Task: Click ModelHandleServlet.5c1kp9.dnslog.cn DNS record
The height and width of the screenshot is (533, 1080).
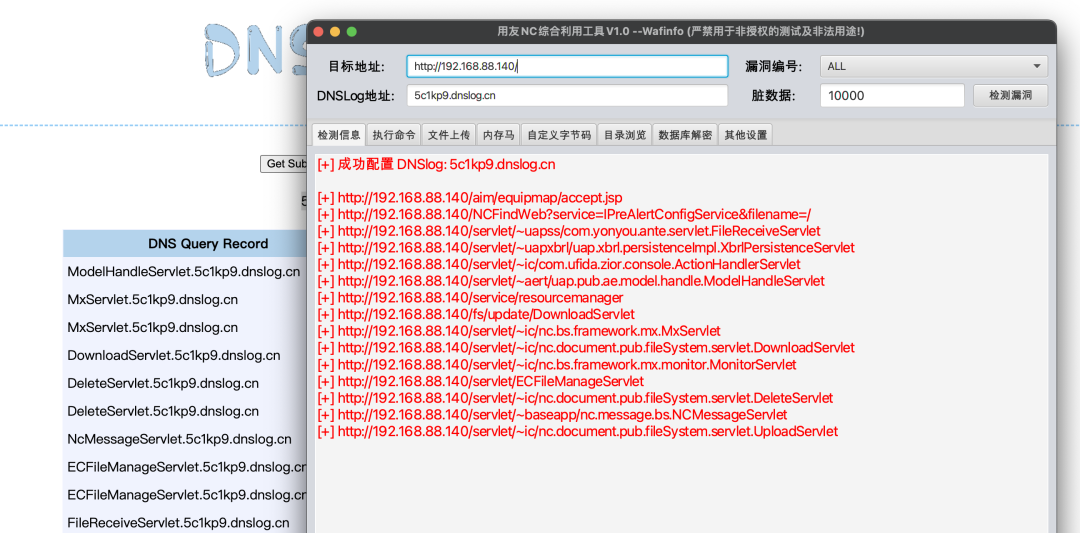Action: 184,271
